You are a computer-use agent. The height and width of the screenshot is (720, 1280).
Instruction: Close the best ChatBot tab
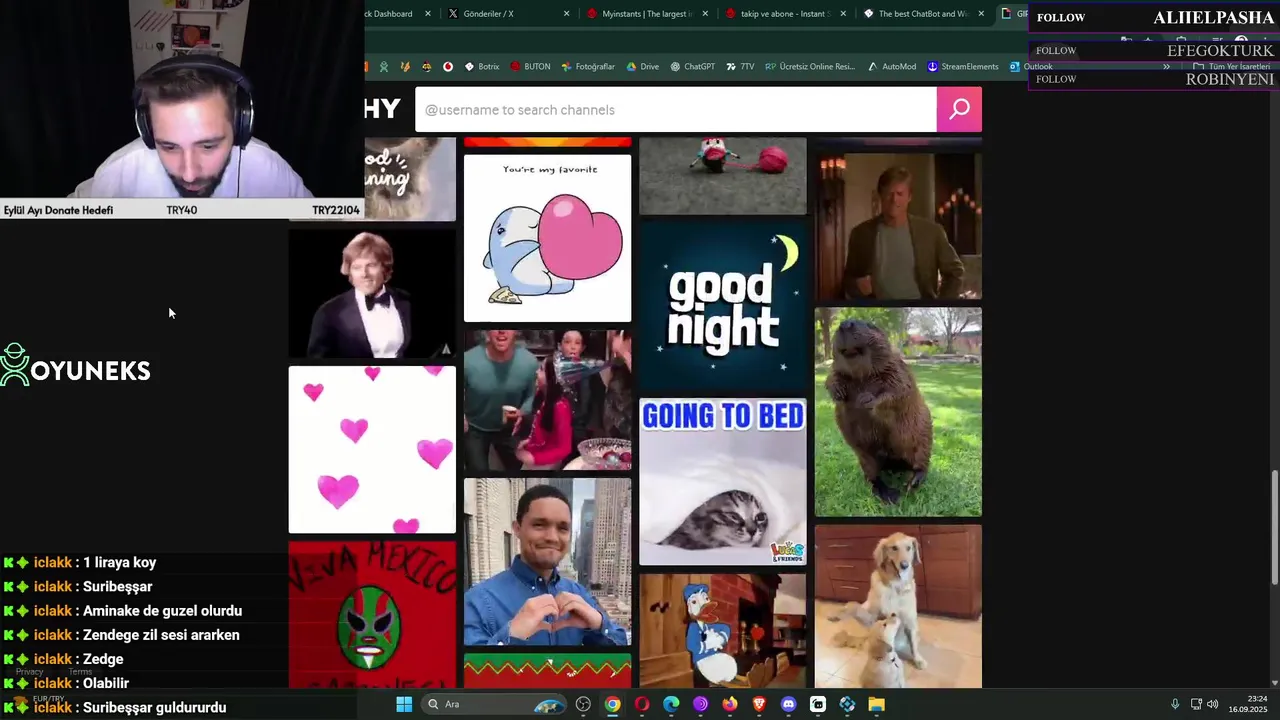(981, 14)
